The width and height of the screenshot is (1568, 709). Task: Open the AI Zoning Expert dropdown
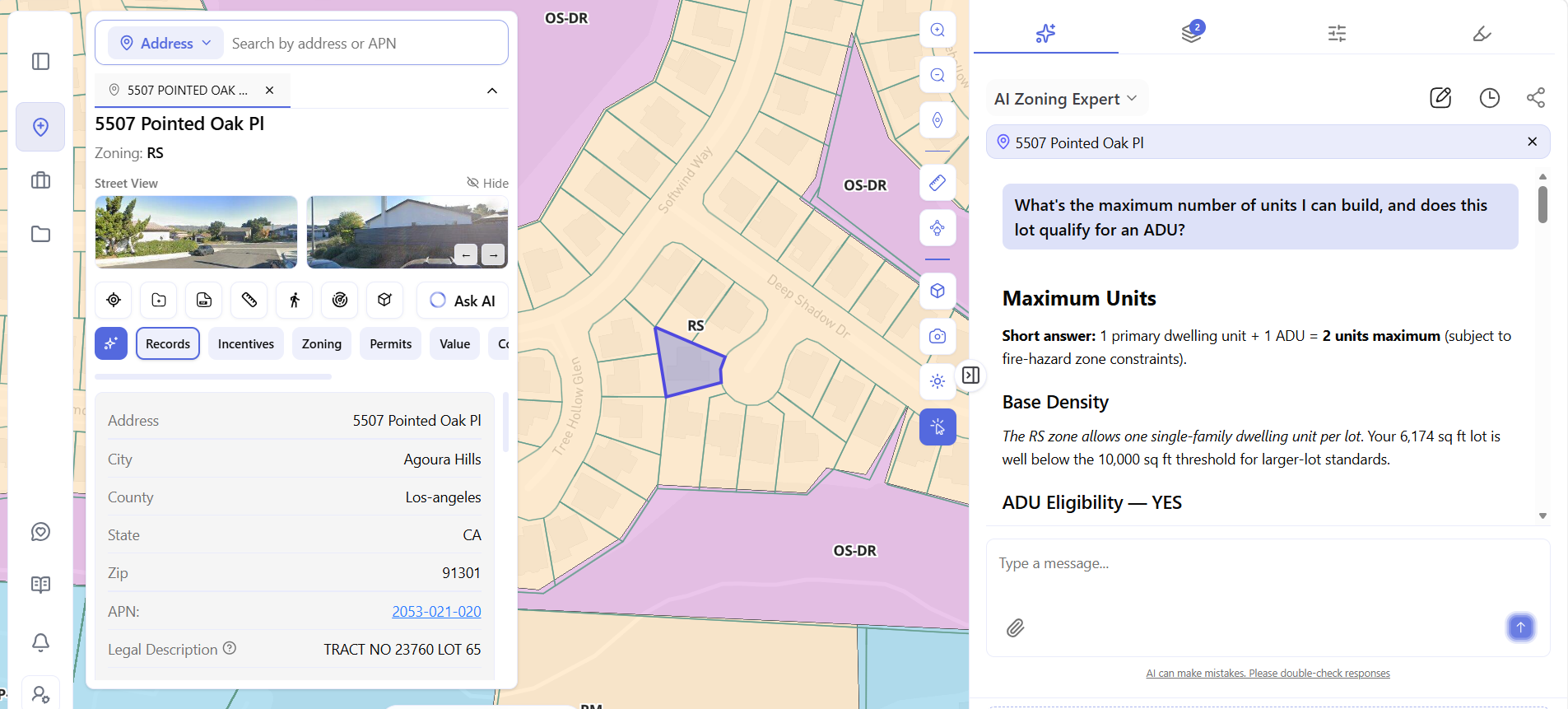click(1066, 99)
